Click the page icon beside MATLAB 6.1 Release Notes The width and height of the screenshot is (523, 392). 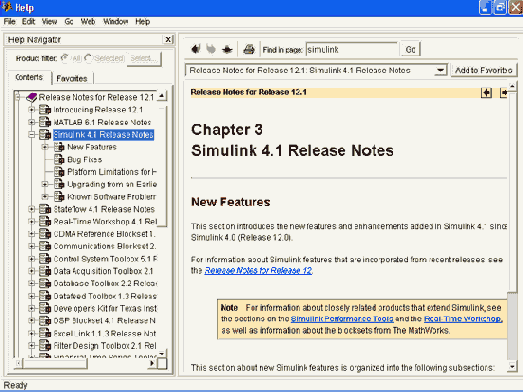[45, 122]
